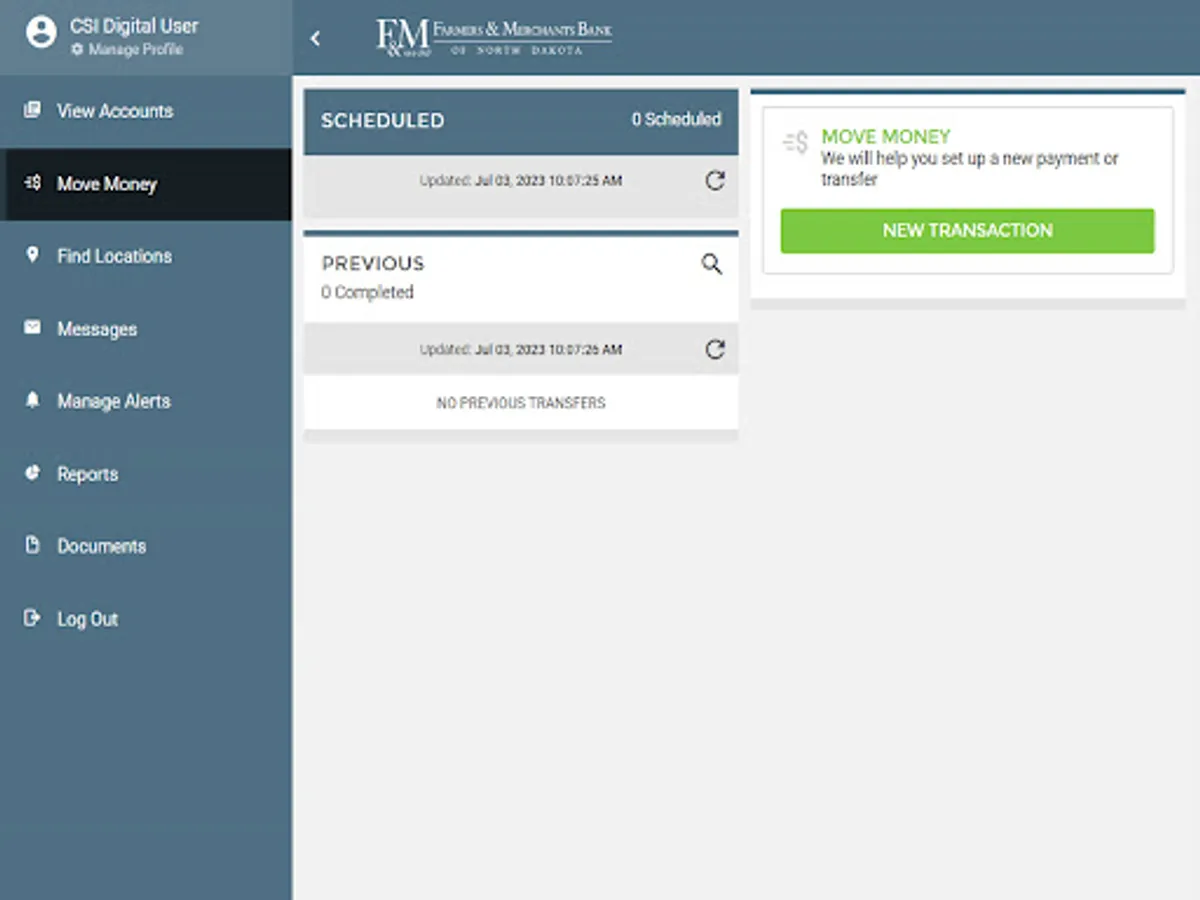Select the View Accounts ledger icon
The width and height of the screenshot is (1200, 900).
tap(30, 111)
